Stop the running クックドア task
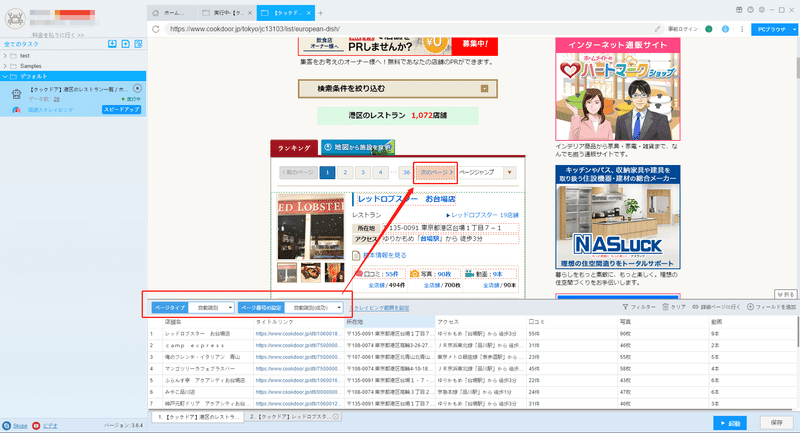This screenshot has width=800, height=433. [137, 88]
